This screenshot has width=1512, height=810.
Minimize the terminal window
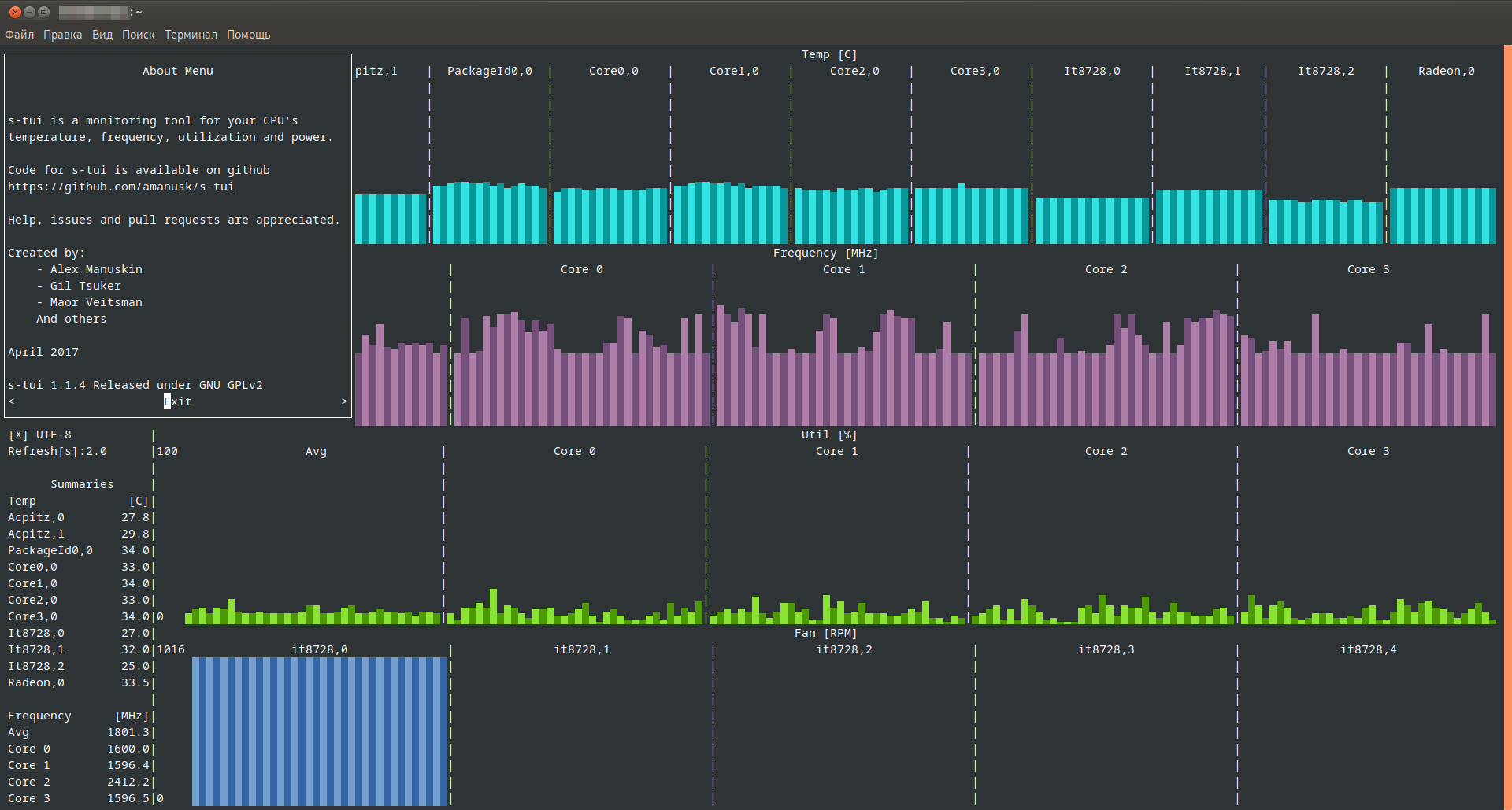point(29,12)
